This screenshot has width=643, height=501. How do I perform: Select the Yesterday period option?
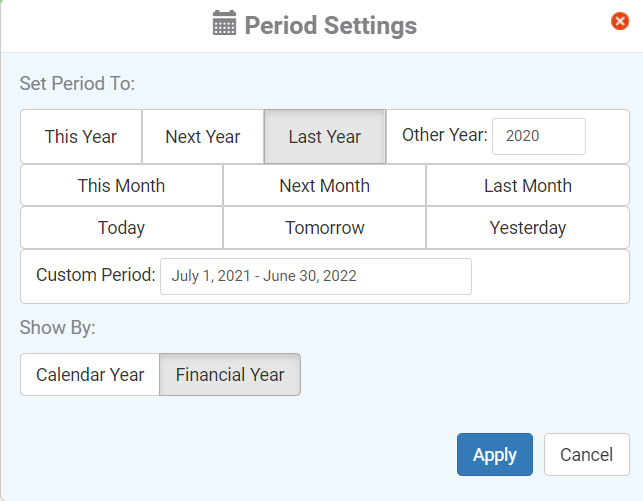(x=528, y=228)
